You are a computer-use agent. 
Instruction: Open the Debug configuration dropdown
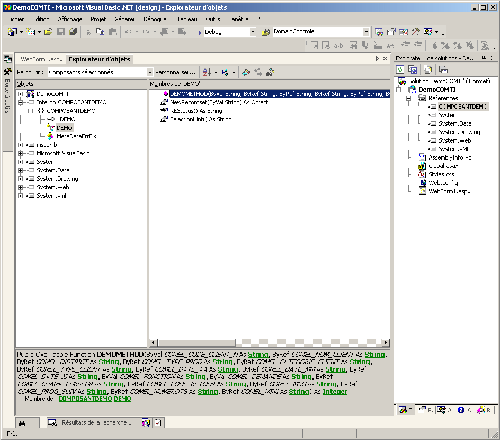(x=253, y=32)
